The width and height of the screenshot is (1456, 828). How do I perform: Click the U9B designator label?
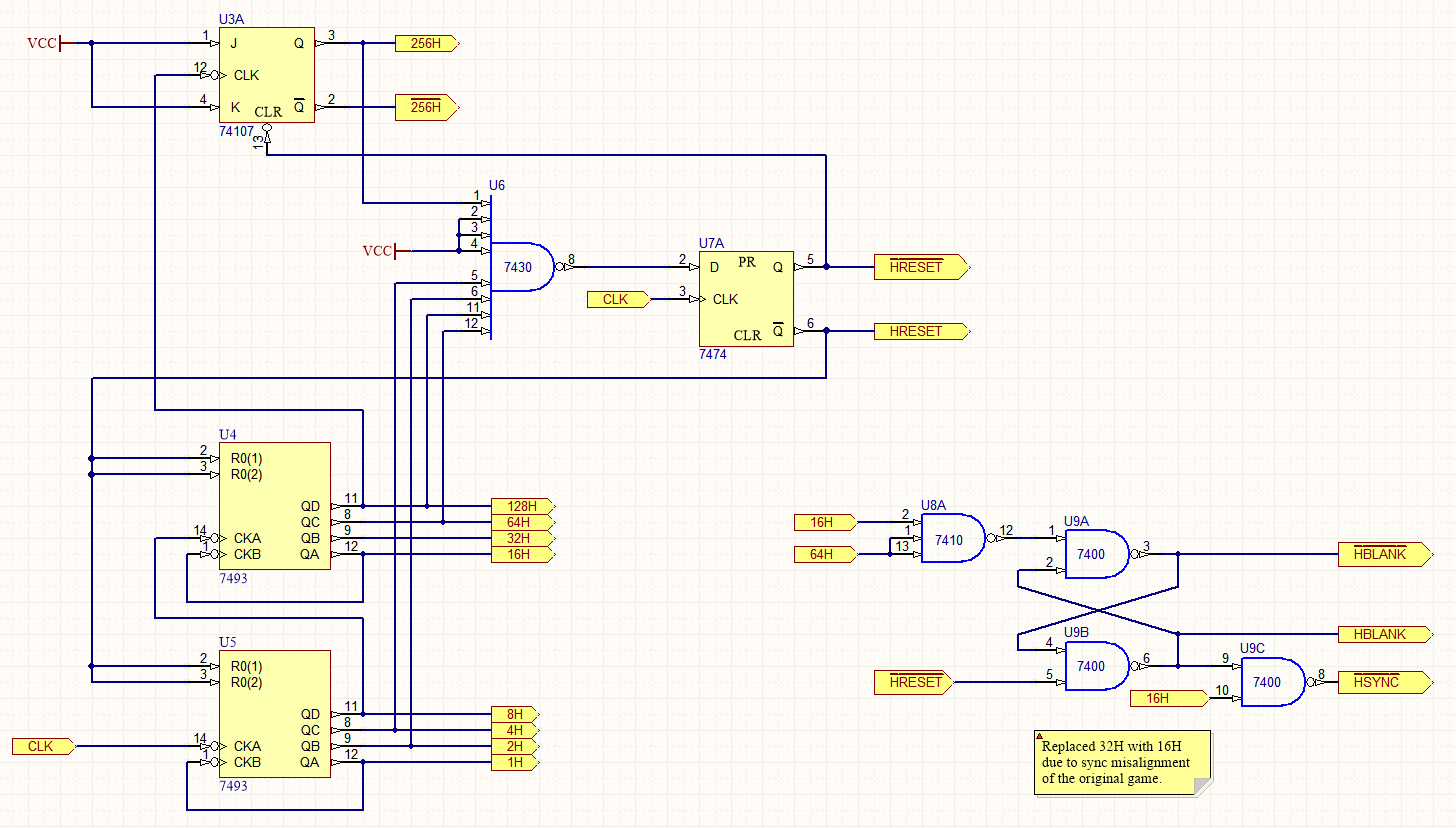[1077, 633]
